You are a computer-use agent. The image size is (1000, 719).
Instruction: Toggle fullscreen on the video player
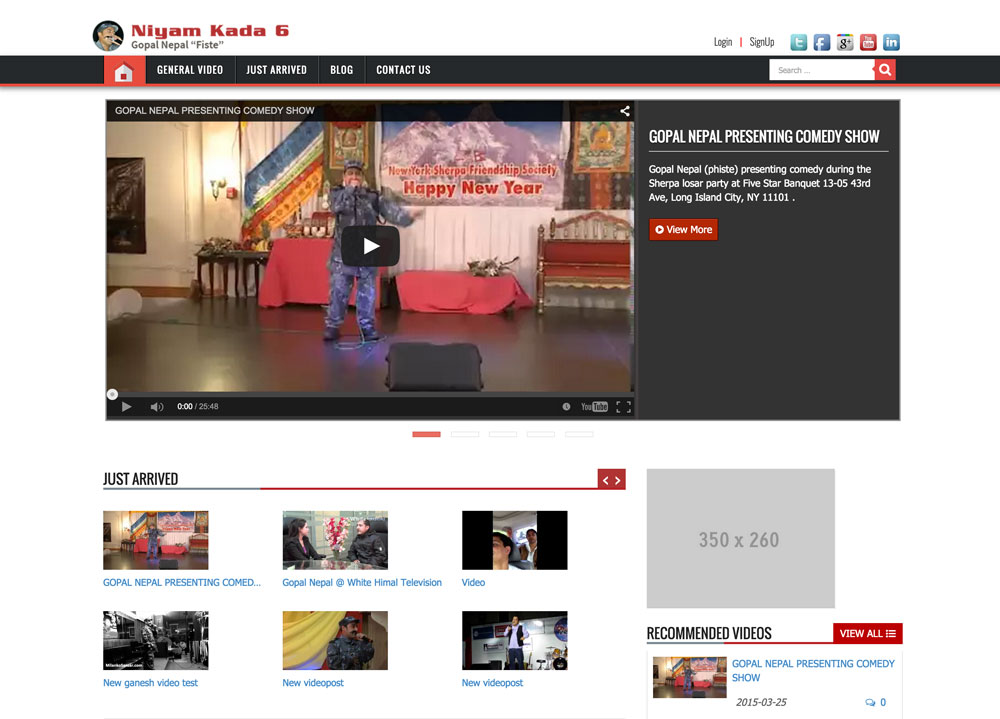(x=623, y=407)
